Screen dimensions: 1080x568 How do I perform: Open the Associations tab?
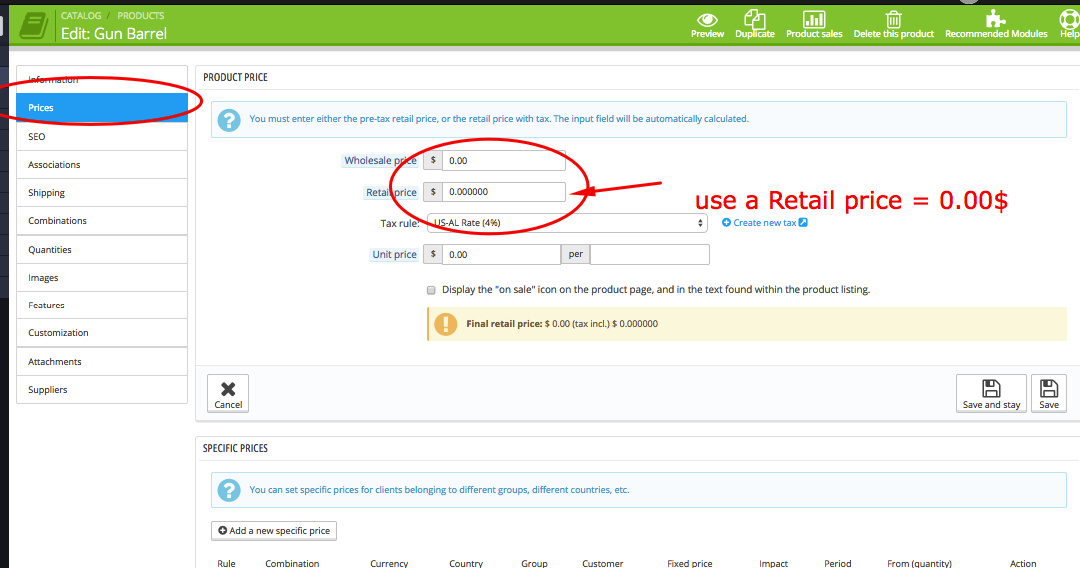coord(102,165)
